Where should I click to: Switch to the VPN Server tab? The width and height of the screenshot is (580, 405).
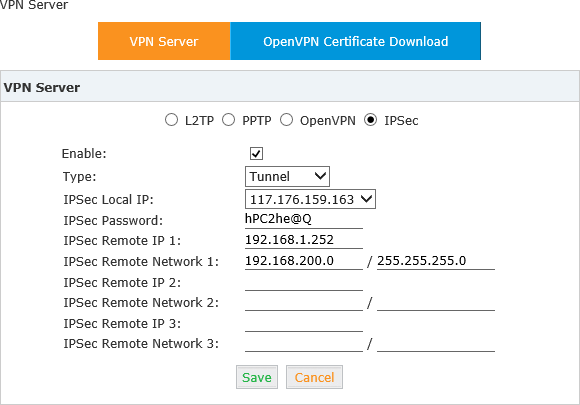(x=164, y=41)
